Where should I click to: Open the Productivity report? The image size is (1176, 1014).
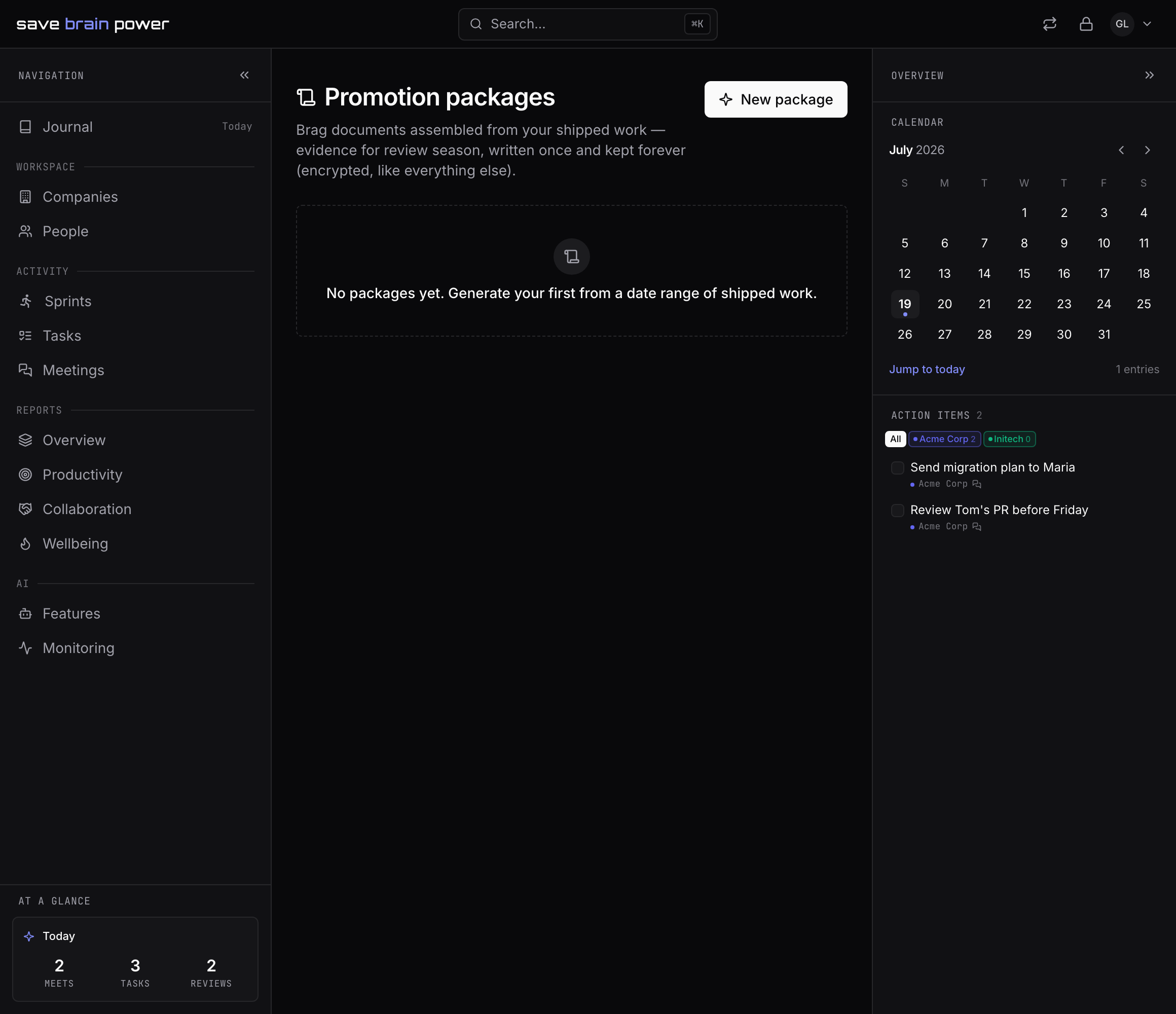pyautogui.click(x=135, y=475)
